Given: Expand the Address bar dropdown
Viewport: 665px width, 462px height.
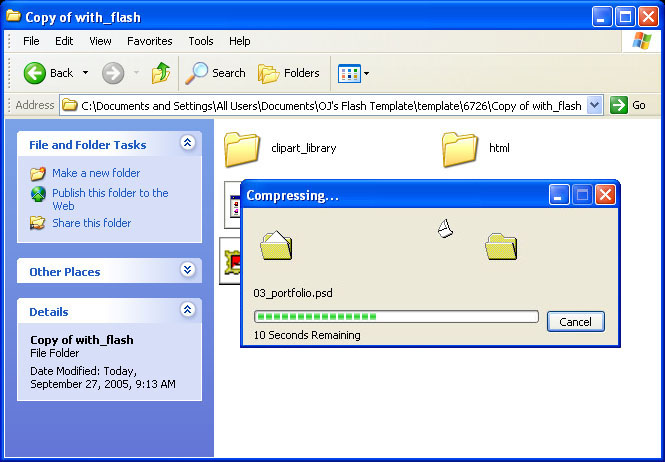Looking at the screenshot, I should [595, 105].
